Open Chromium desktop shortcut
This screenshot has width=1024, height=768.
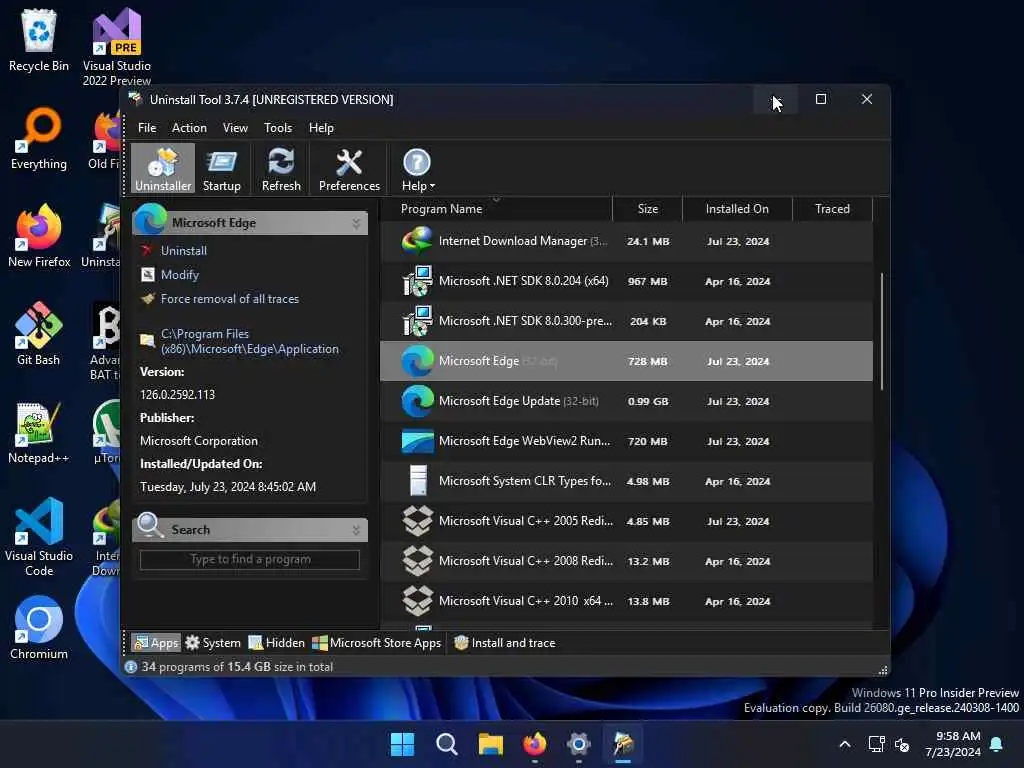39,628
